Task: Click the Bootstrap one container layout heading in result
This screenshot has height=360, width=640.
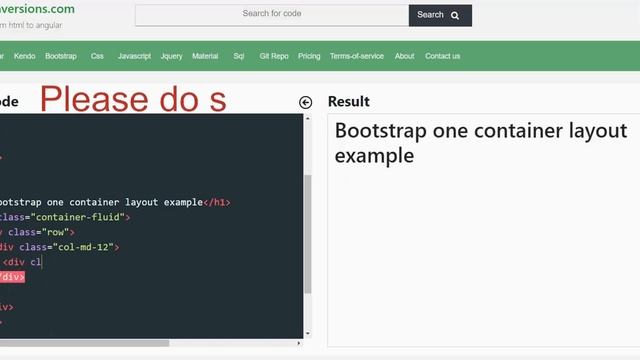Action: [x=481, y=143]
